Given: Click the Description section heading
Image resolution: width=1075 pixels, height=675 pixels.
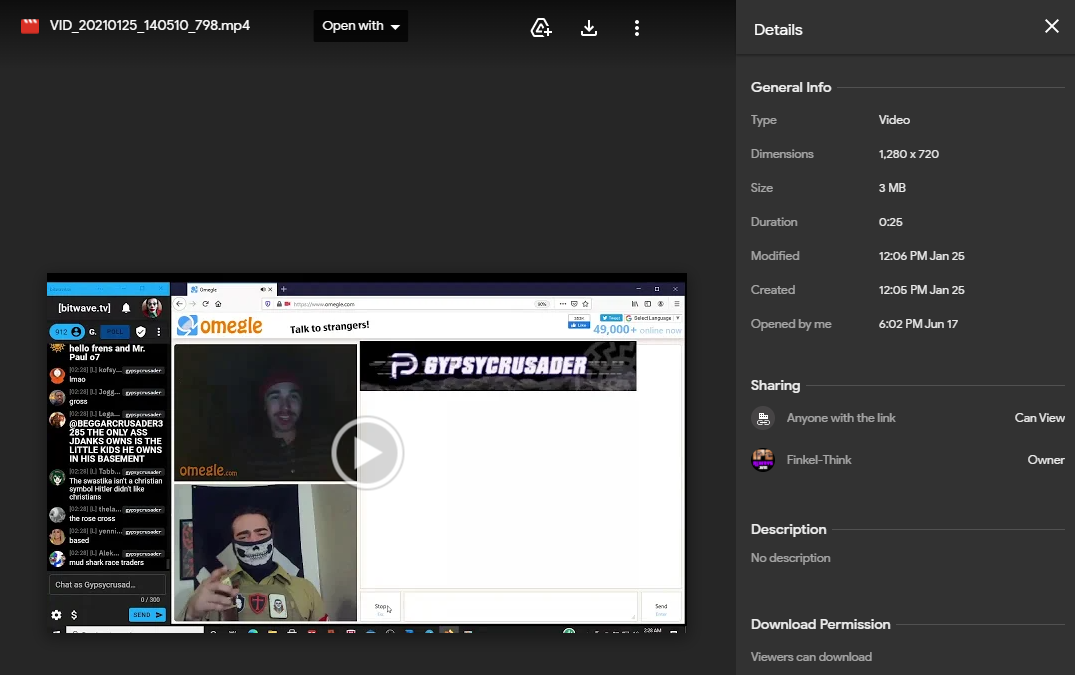Looking at the screenshot, I should pos(788,529).
